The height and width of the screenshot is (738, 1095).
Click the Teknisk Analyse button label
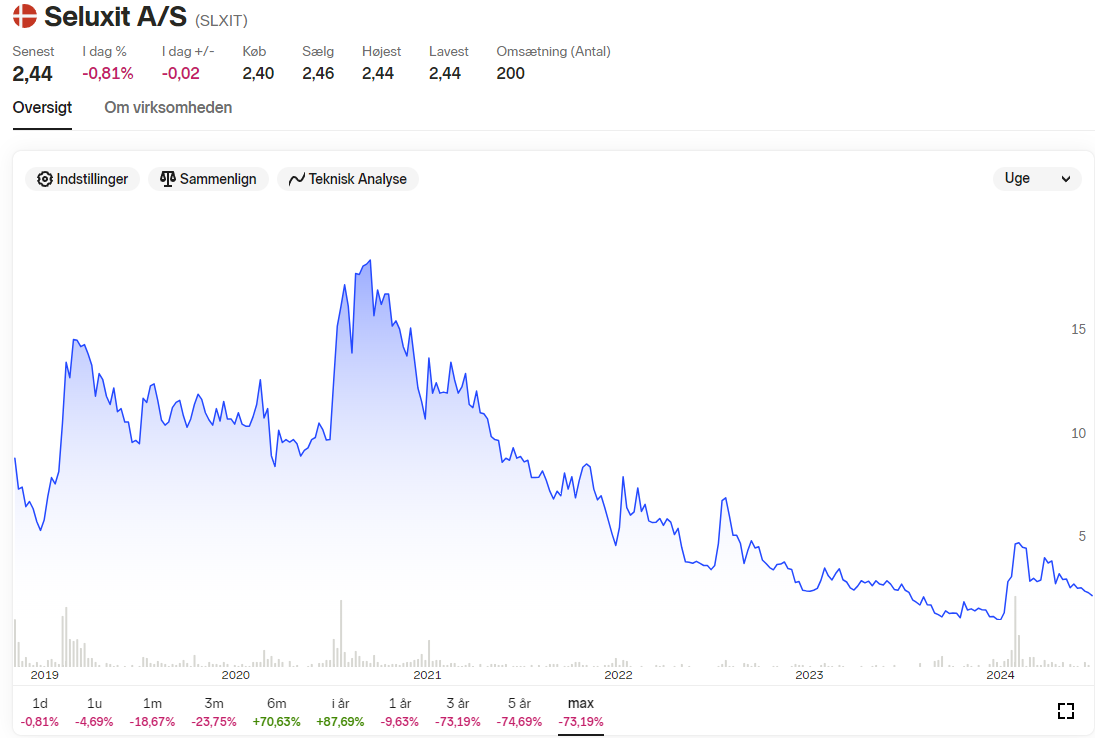tap(358, 179)
